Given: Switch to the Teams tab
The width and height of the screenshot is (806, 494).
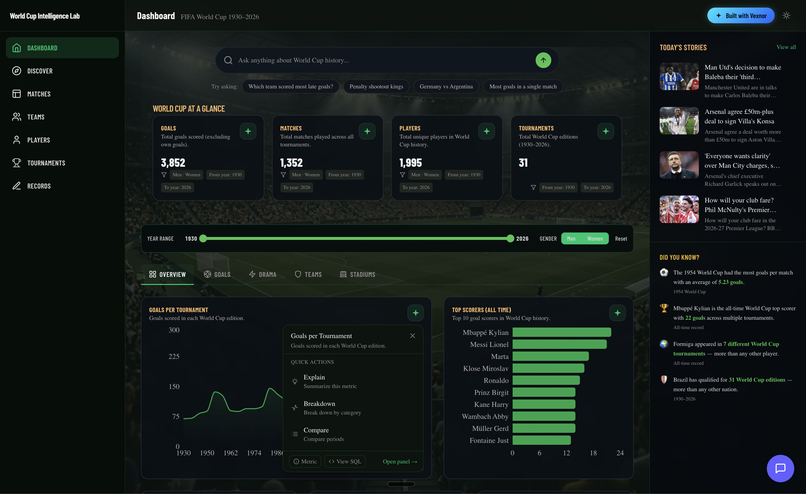Looking at the screenshot, I should pos(308,275).
